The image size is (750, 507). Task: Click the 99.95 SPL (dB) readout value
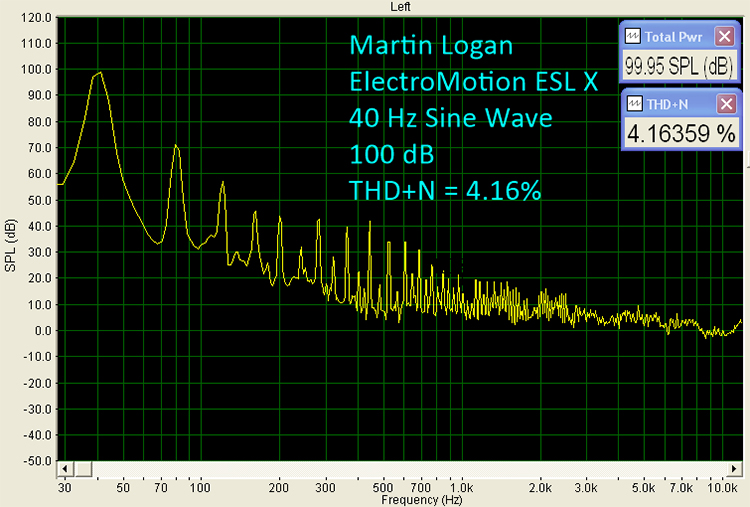pyautogui.click(x=680, y=65)
